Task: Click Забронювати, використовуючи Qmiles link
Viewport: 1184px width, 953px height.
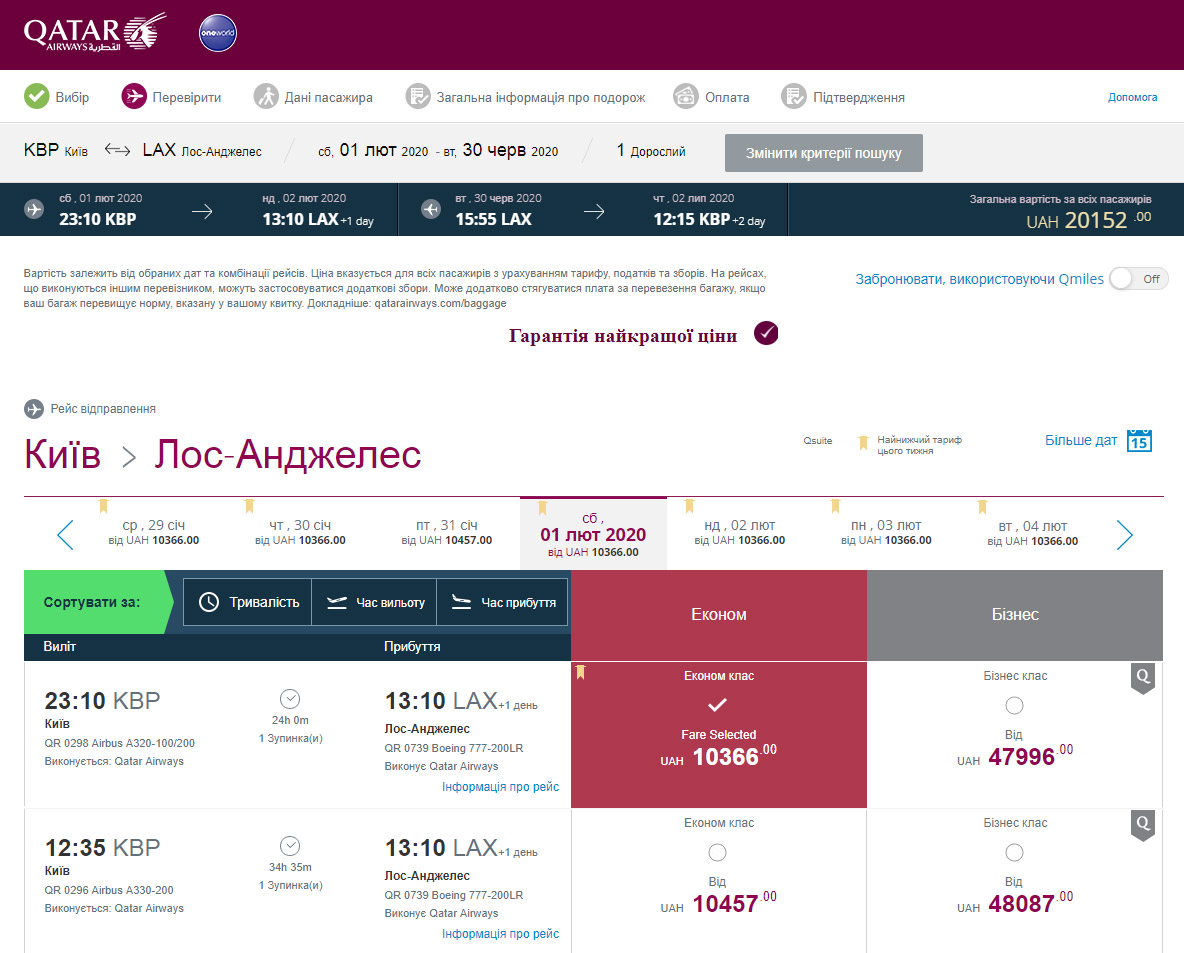Action: coord(979,279)
